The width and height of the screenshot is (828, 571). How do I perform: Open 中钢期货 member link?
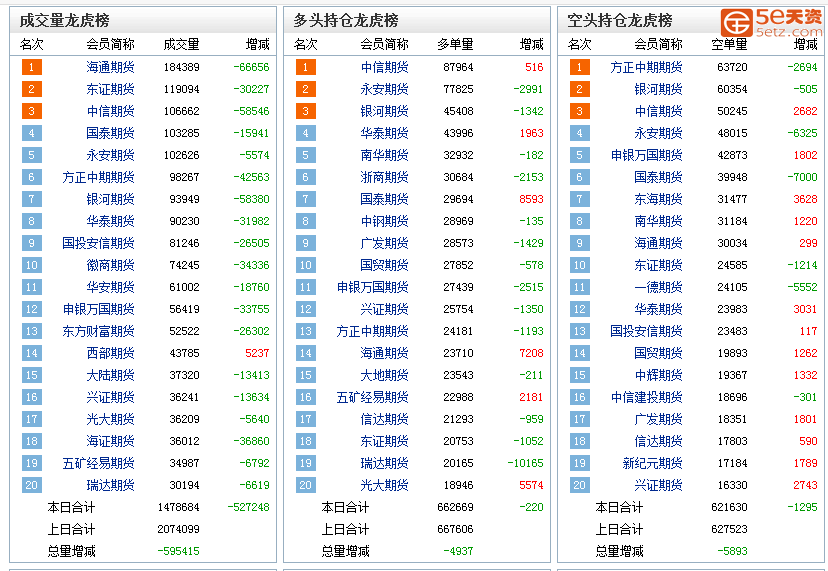pyautogui.click(x=384, y=221)
